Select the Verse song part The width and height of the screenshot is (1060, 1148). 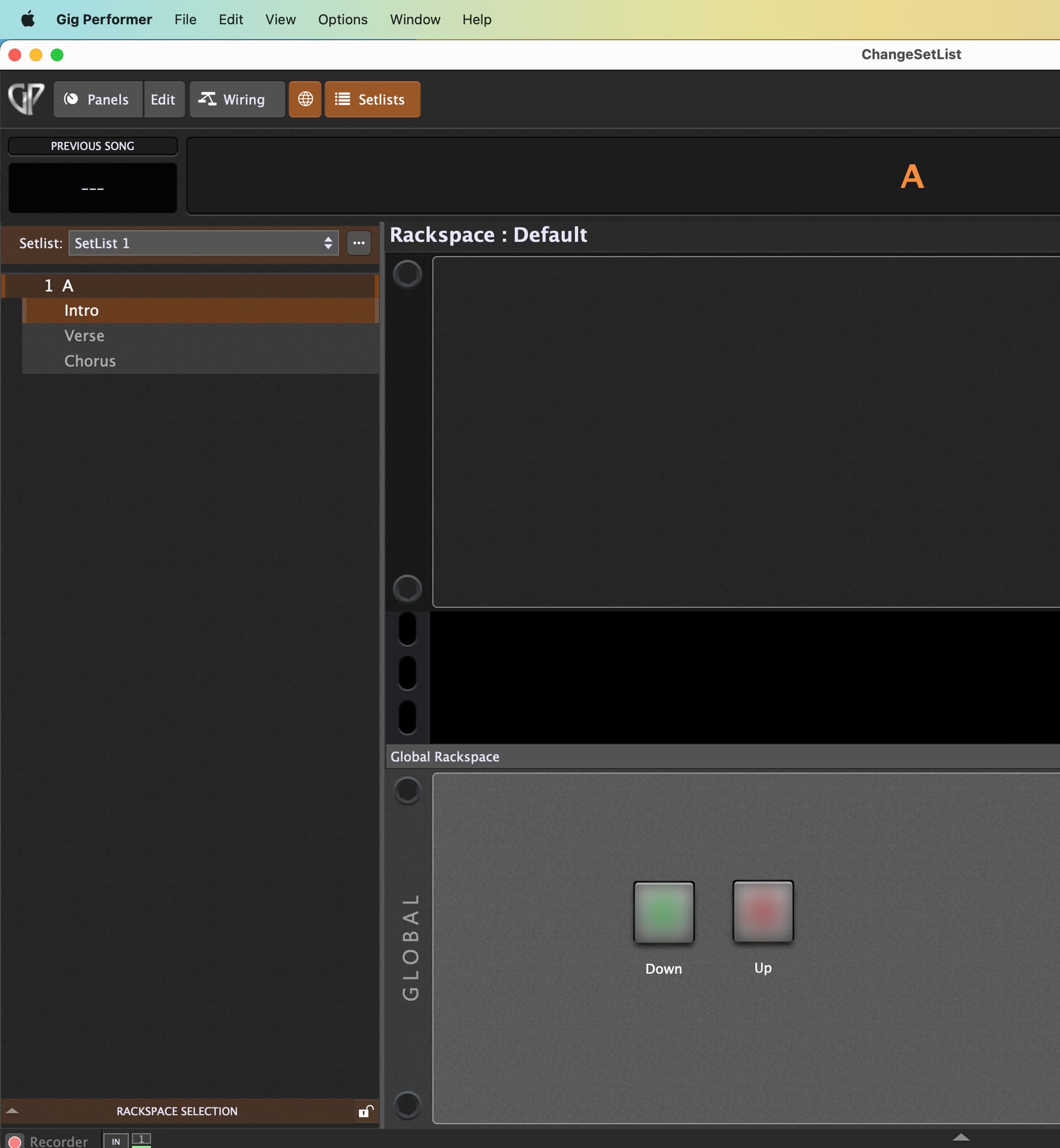click(84, 336)
